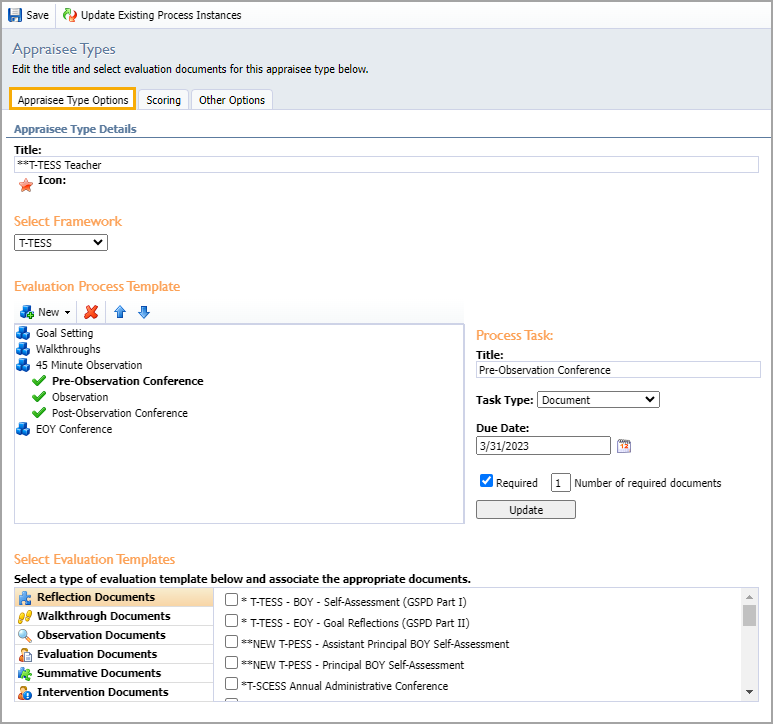Select Walkthroughs in process tree
Image resolution: width=773 pixels, height=724 pixels.
tap(68, 349)
